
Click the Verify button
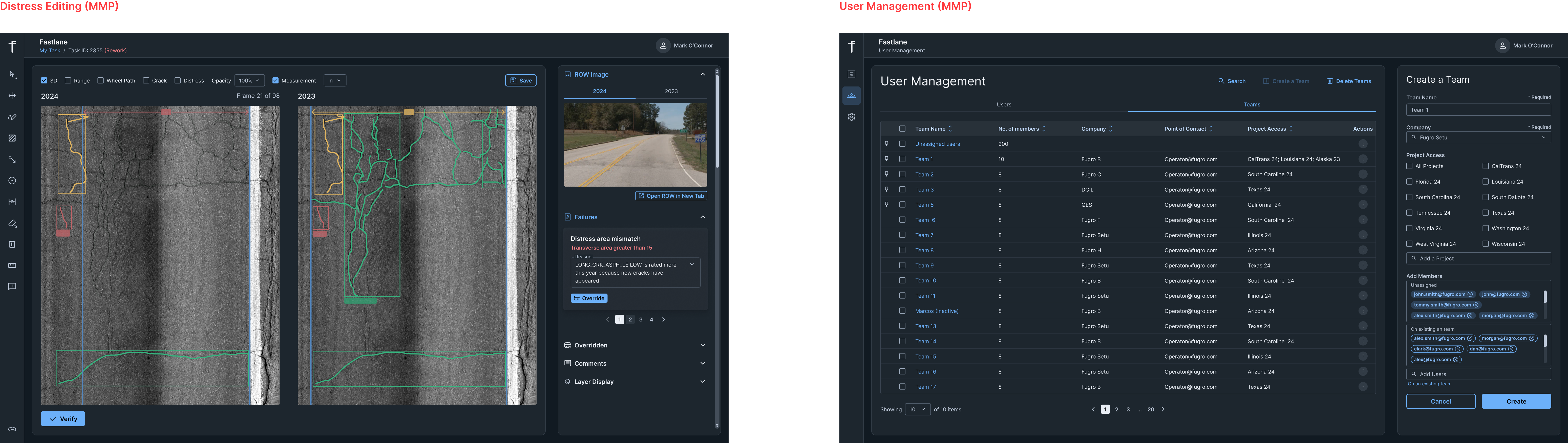point(63,419)
